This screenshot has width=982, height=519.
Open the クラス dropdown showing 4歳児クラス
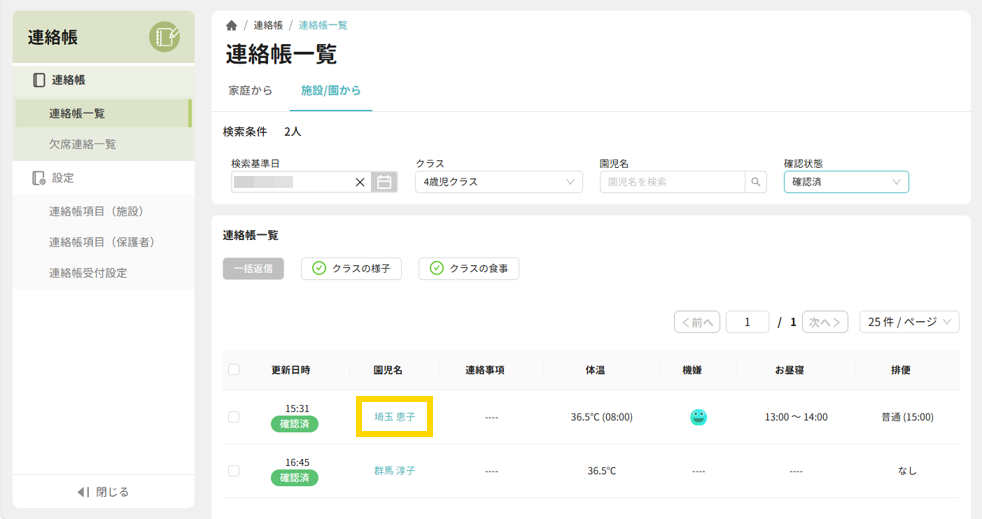498,182
